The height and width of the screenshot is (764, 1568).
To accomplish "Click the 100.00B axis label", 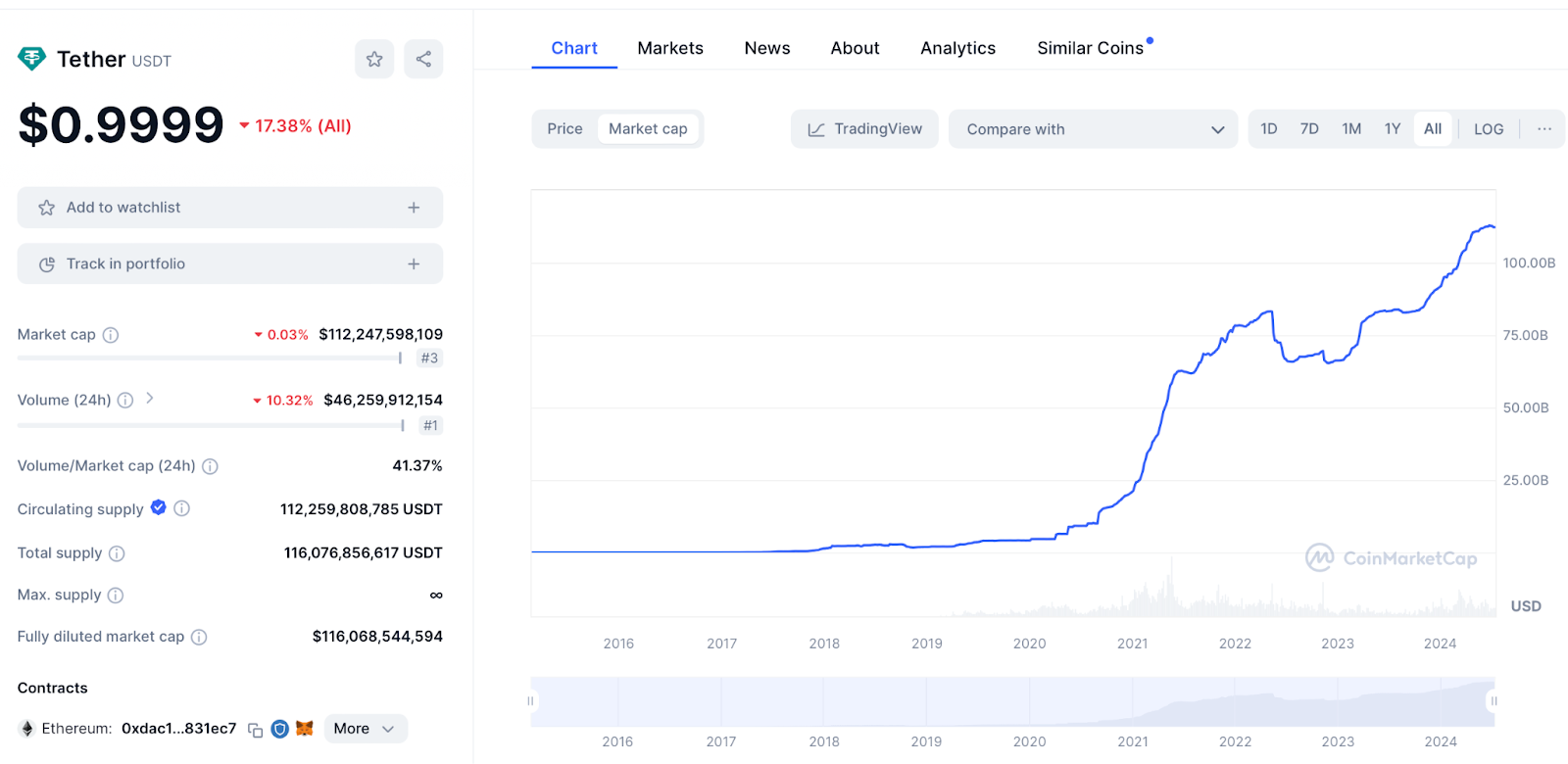I will (1529, 263).
